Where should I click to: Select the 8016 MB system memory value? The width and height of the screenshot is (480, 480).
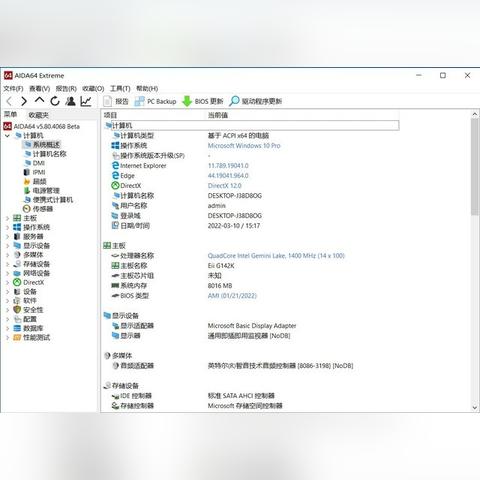click(x=220, y=286)
